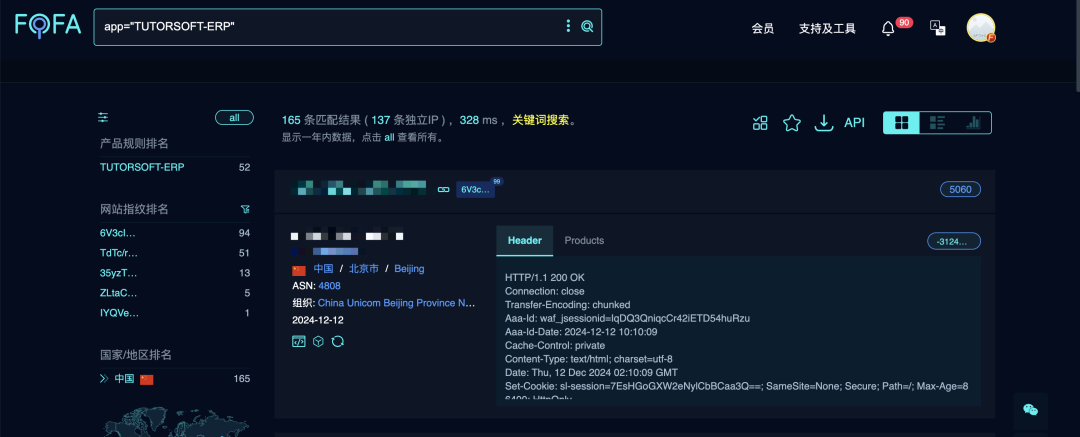Screen dimensions: 1080x437
Task: Refresh the result with reload icon
Action: [338, 341]
